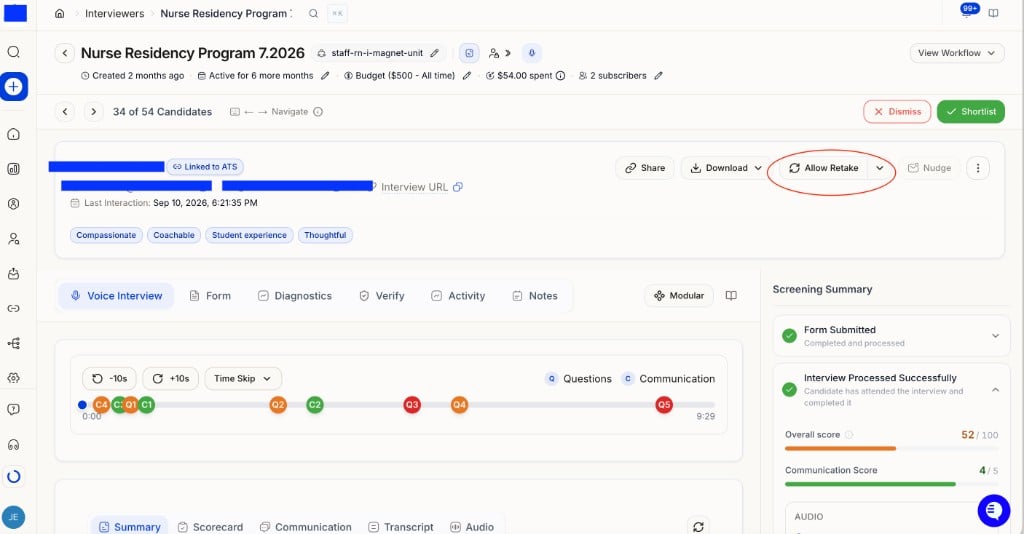Click the Share button
This screenshot has width=1024, height=534.
coord(645,168)
